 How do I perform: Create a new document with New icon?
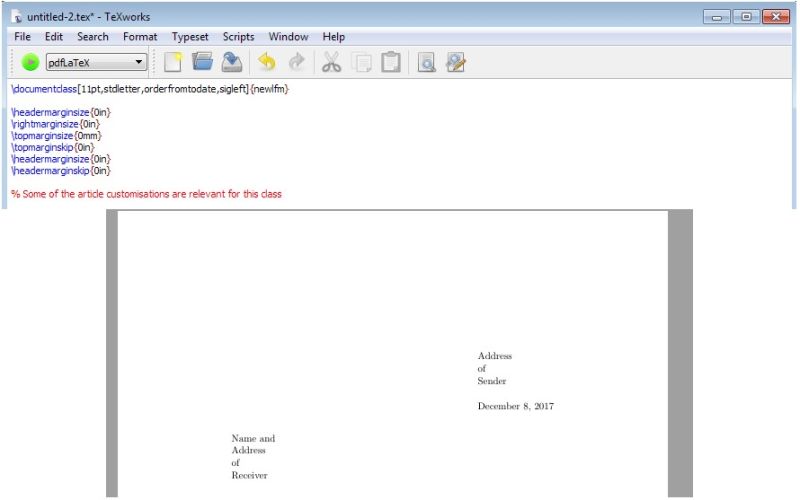(172, 62)
